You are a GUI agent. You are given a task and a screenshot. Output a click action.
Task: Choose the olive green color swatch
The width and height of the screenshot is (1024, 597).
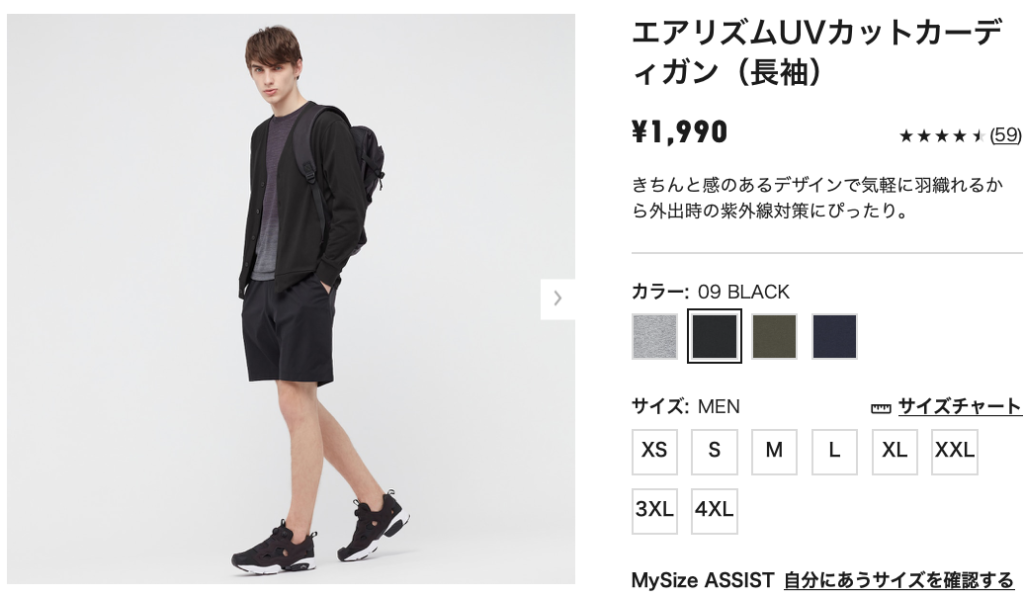click(x=775, y=336)
